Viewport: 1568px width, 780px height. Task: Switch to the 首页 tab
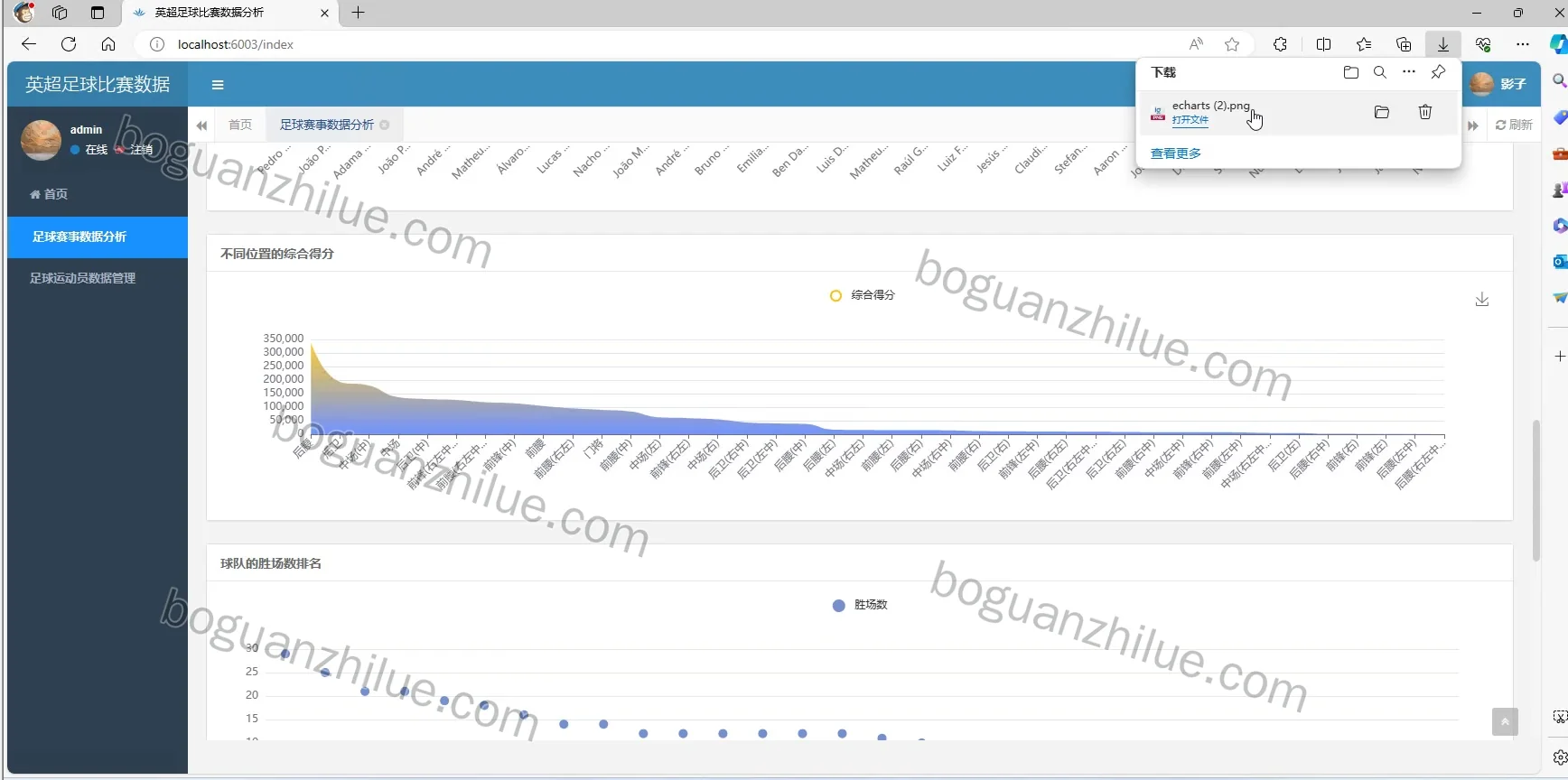[240, 125]
